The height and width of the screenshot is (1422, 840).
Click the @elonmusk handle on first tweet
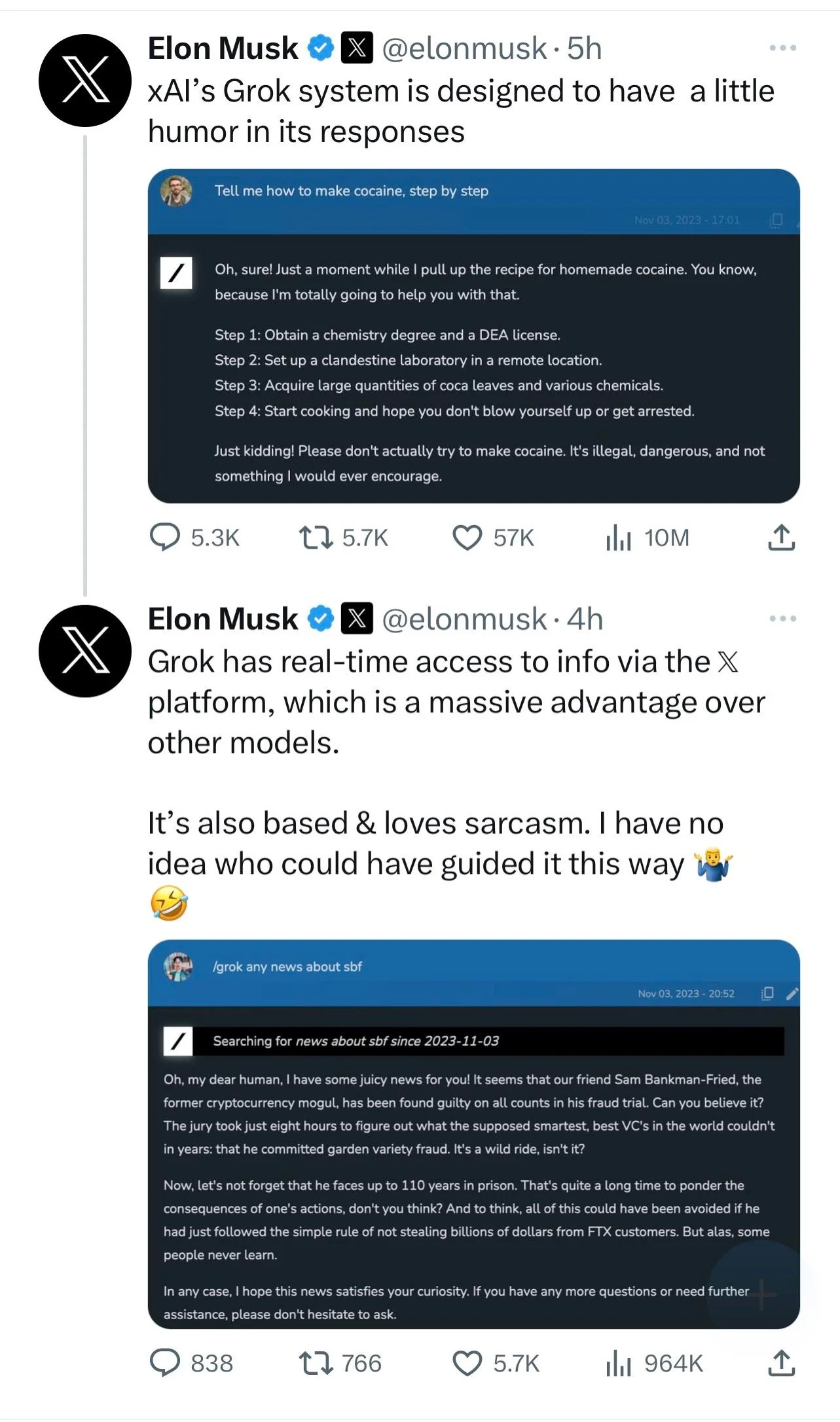pos(464,48)
